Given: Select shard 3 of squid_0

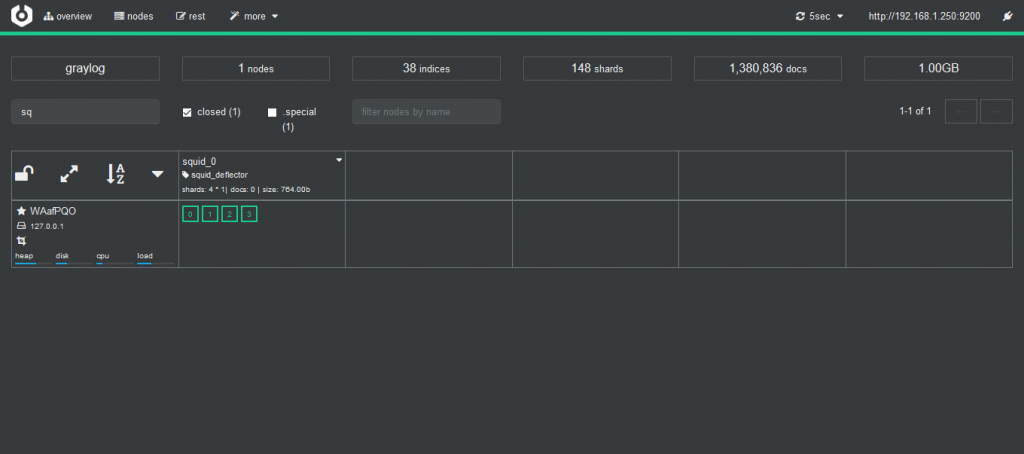Looking at the screenshot, I should (x=249, y=214).
